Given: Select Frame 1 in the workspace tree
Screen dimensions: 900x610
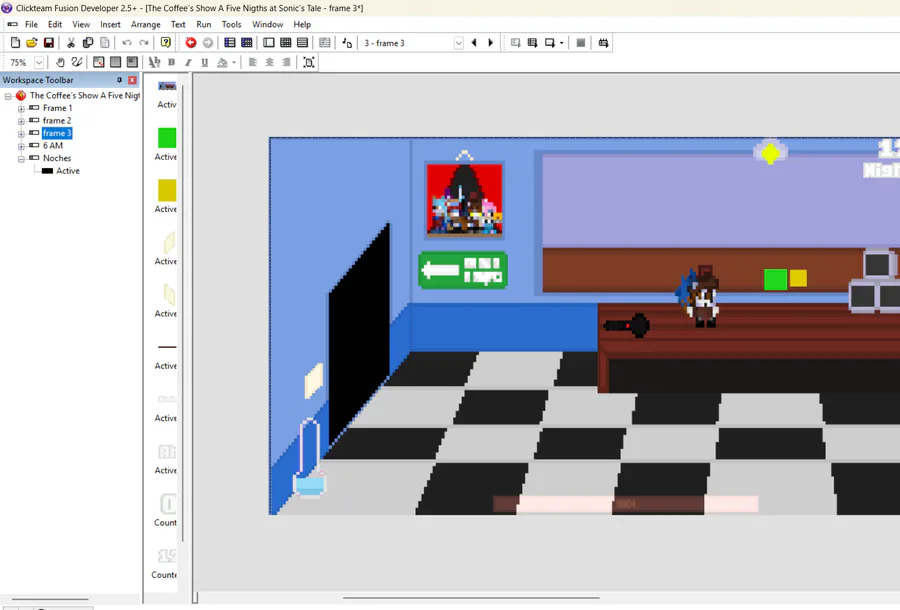Looking at the screenshot, I should point(57,108).
